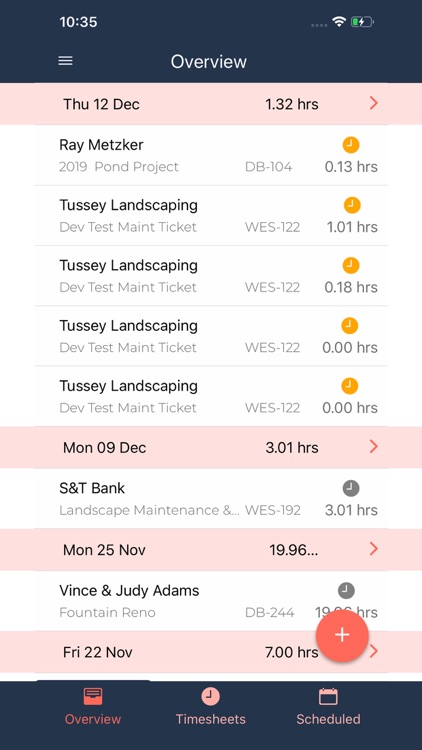The image size is (422, 750).
Task: Tap the battery charging indicator
Action: [362, 22]
